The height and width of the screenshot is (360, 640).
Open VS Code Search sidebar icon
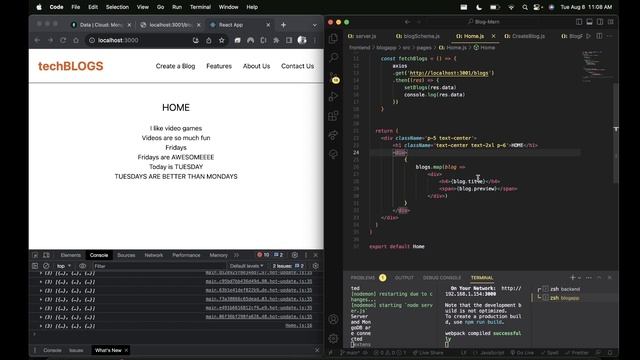click(x=333, y=58)
